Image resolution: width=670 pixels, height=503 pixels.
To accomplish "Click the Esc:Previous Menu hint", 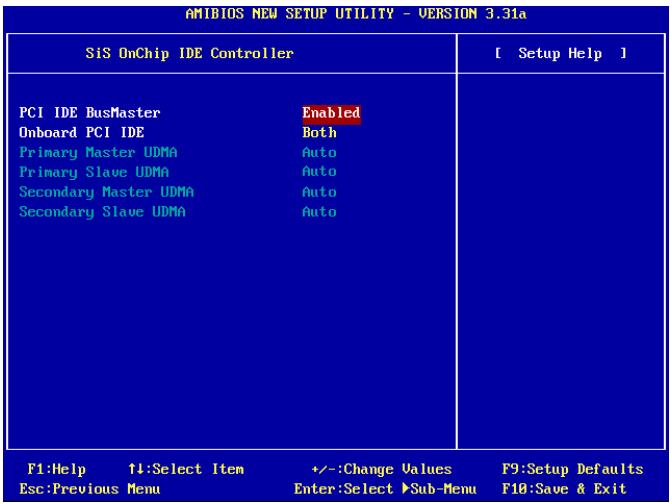I will (x=90, y=489).
